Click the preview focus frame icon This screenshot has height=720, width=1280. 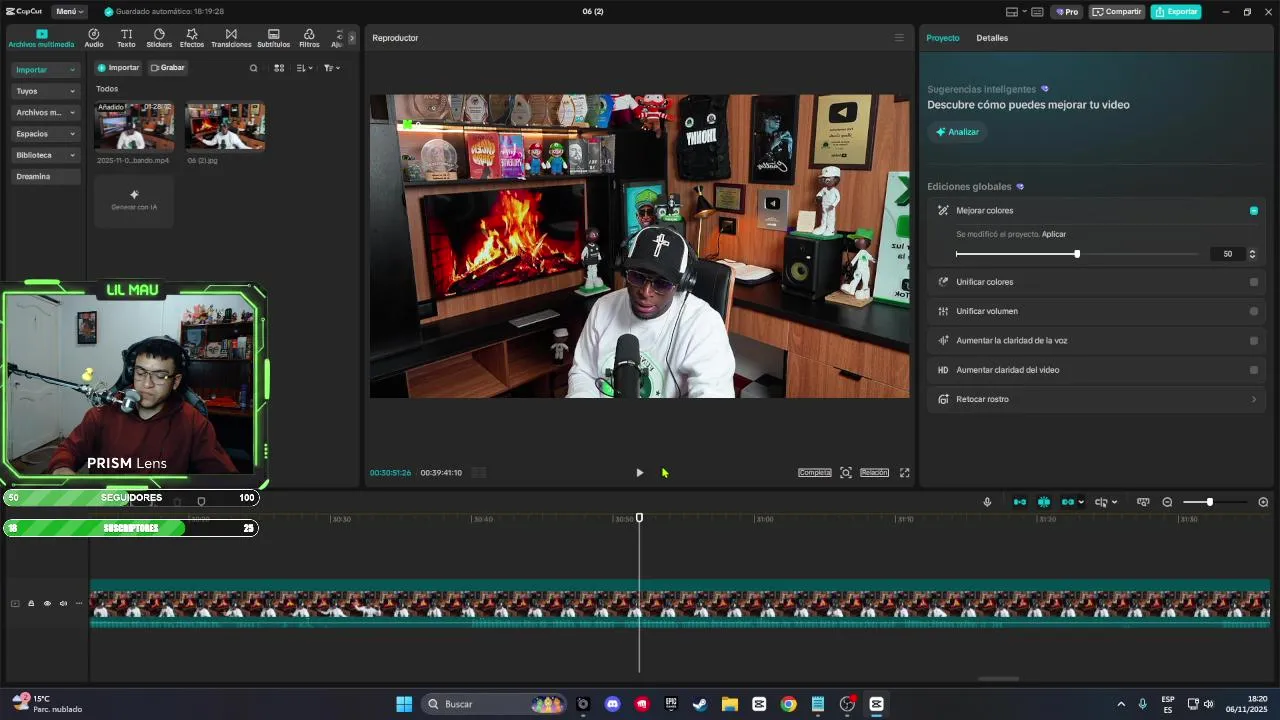click(x=846, y=473)
